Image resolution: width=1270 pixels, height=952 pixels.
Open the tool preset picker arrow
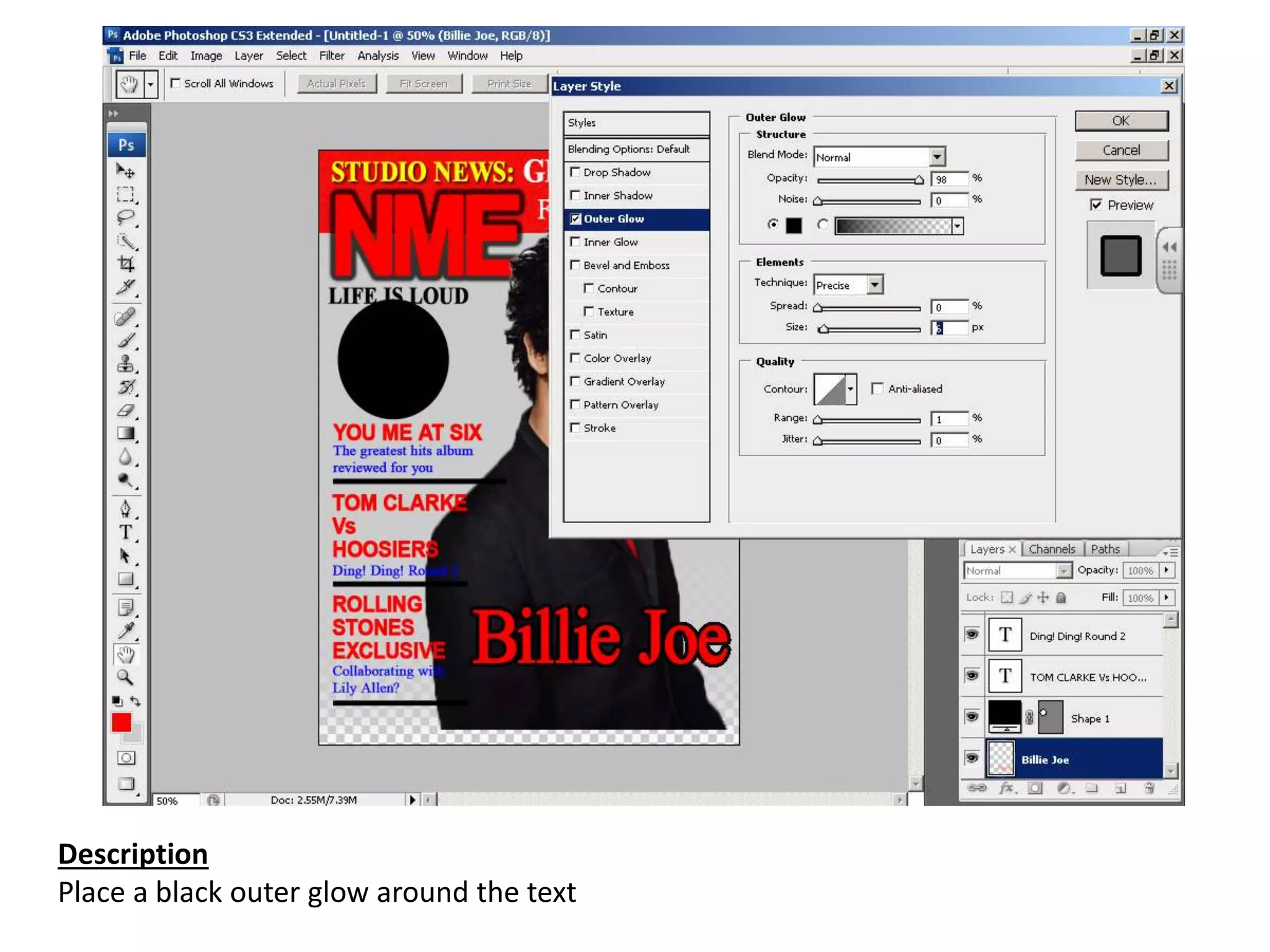(150, 84)
